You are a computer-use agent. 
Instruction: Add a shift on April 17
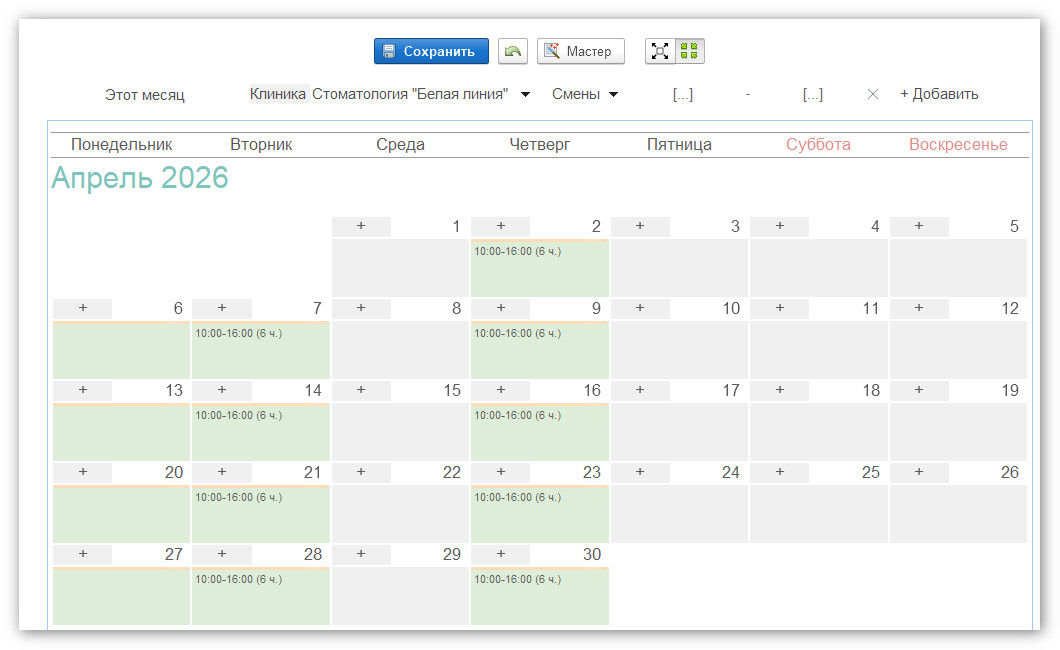[x=640, y=390]
